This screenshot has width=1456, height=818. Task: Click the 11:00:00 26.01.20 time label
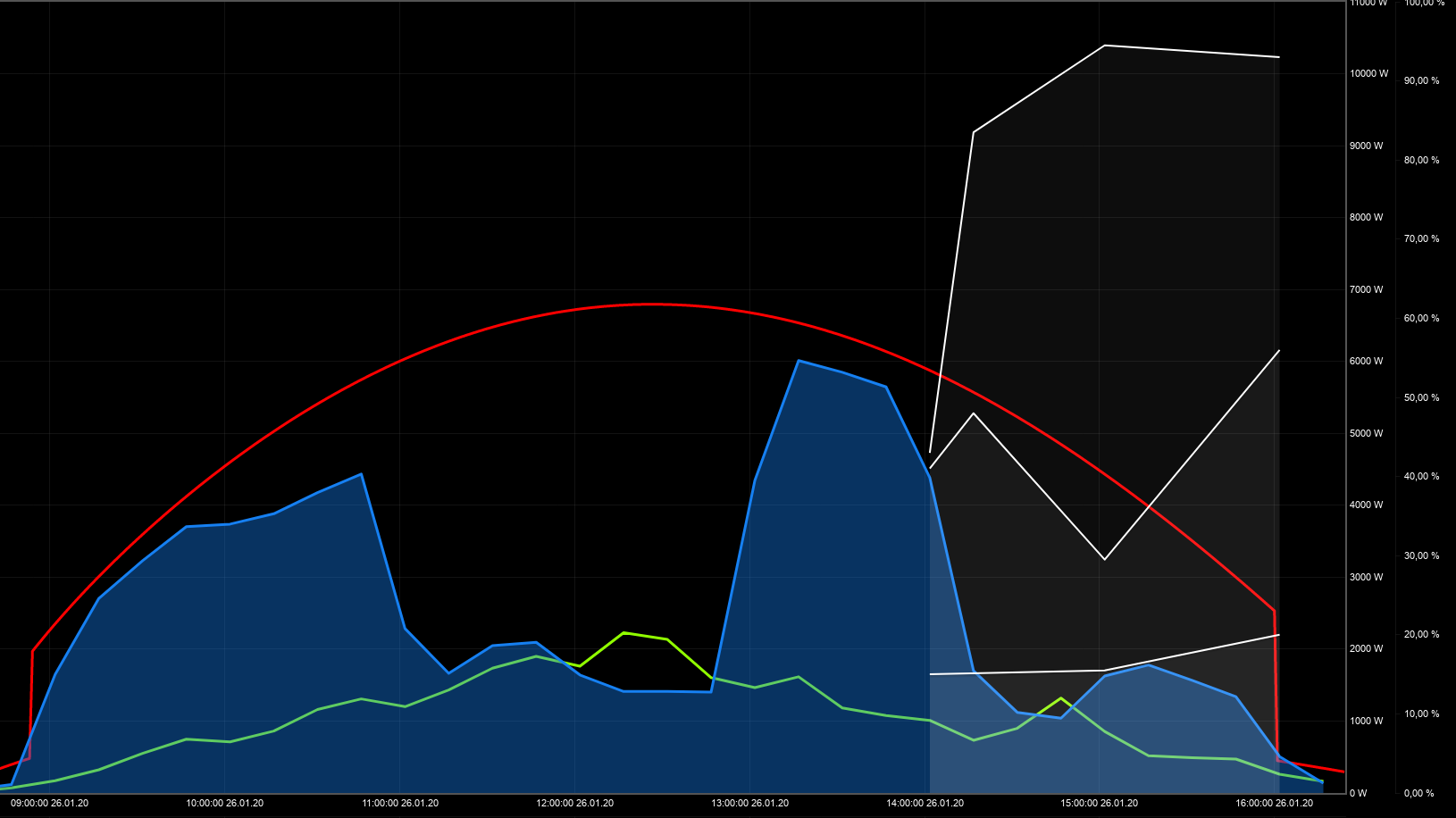point(399,804)
